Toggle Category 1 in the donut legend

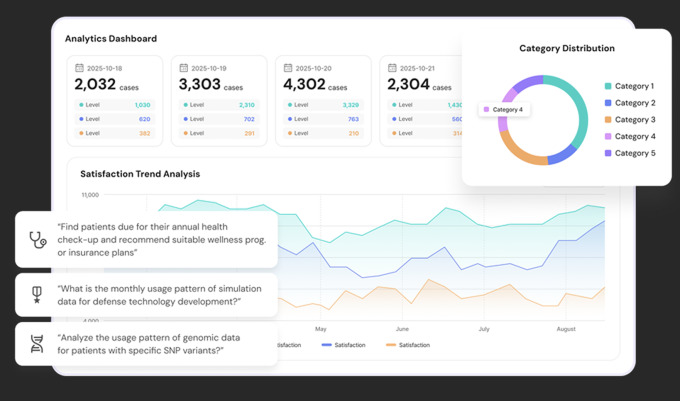629,86
